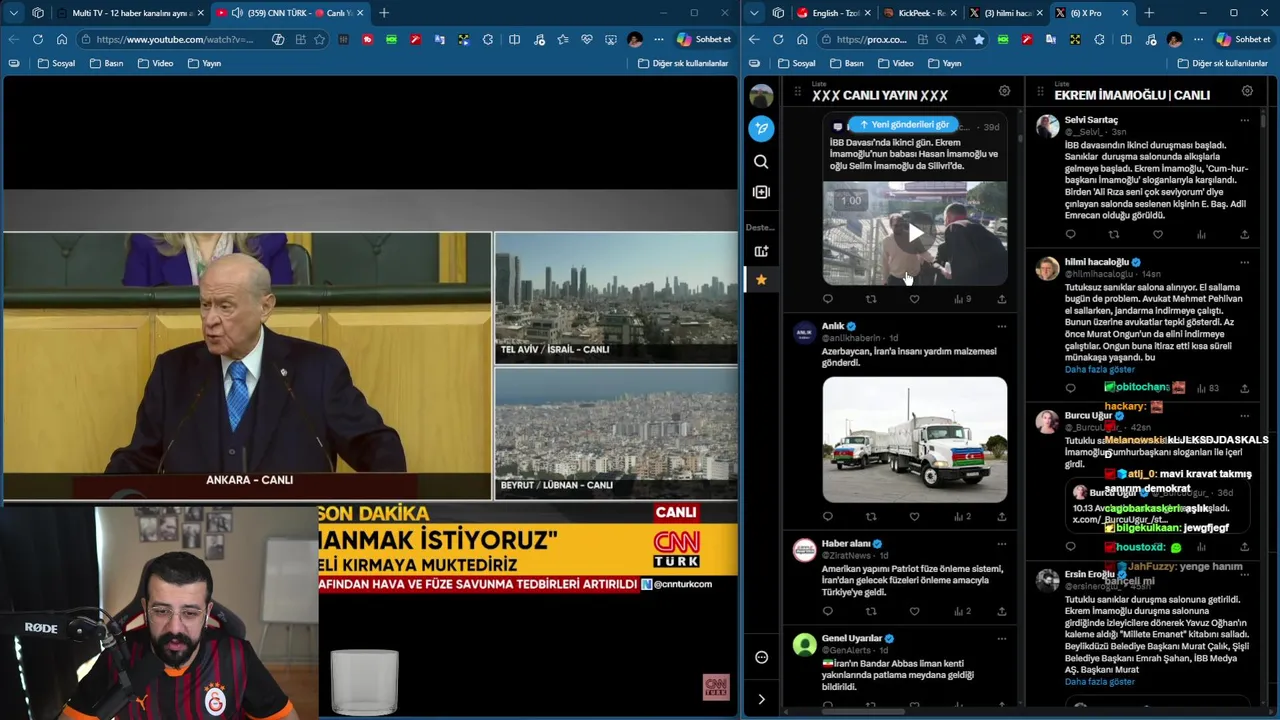Open more menu on Genel Uyarılar post
The height and width of the screenshot is (720, 1280).
click(1001, 638)
